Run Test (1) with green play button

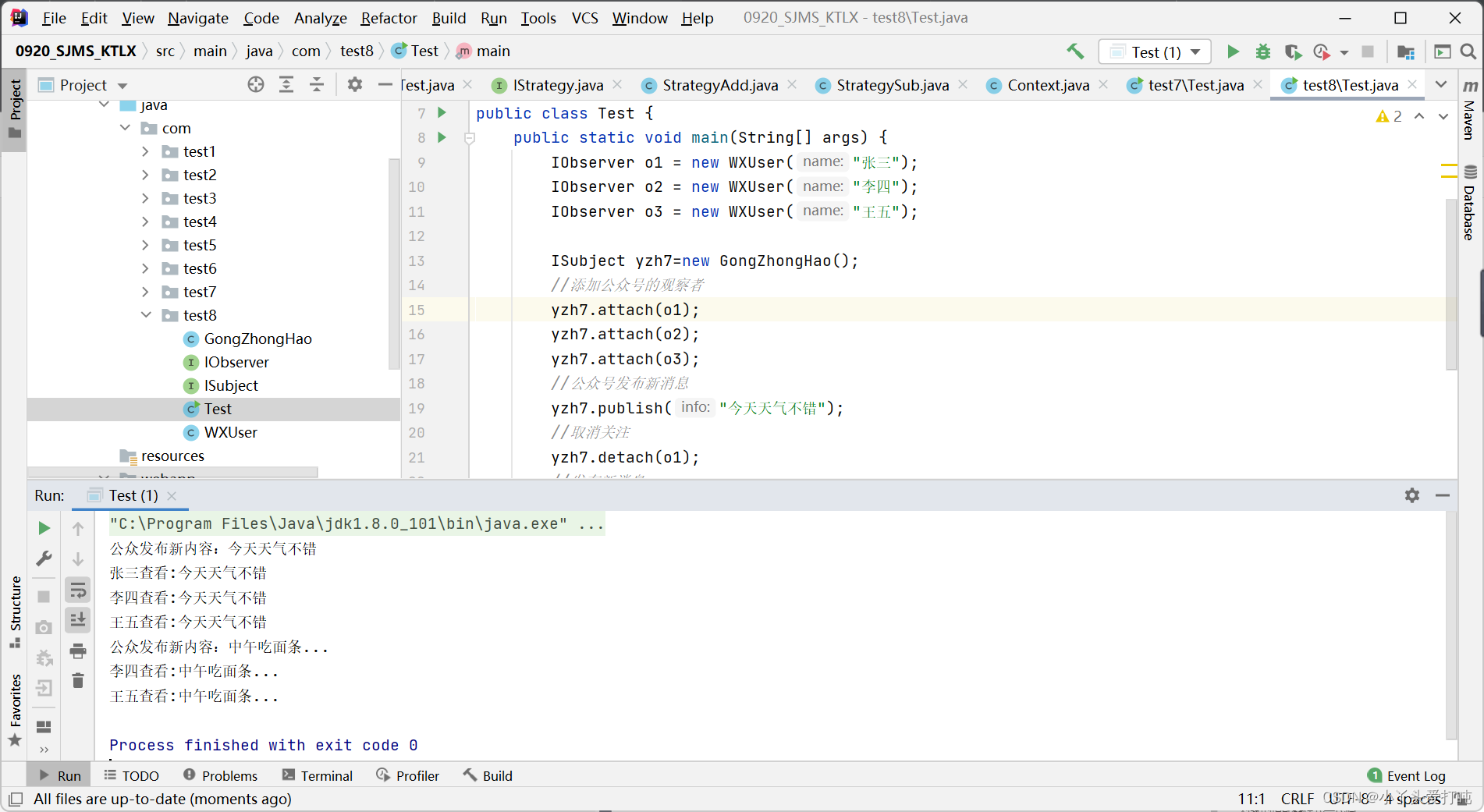(1233, 51)
